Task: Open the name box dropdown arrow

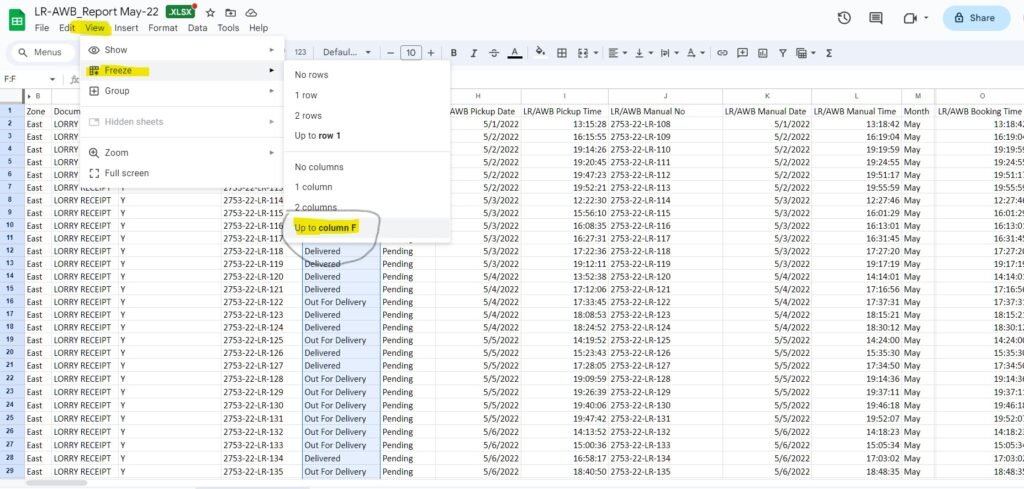Action: point(52,79)
